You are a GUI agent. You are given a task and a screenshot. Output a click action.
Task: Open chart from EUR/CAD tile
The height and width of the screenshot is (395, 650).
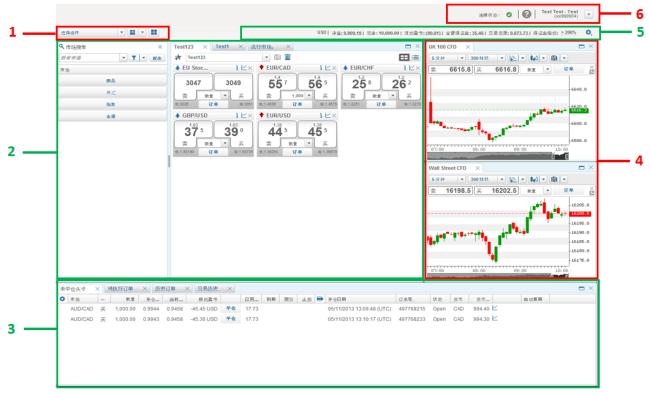(327, 68)
